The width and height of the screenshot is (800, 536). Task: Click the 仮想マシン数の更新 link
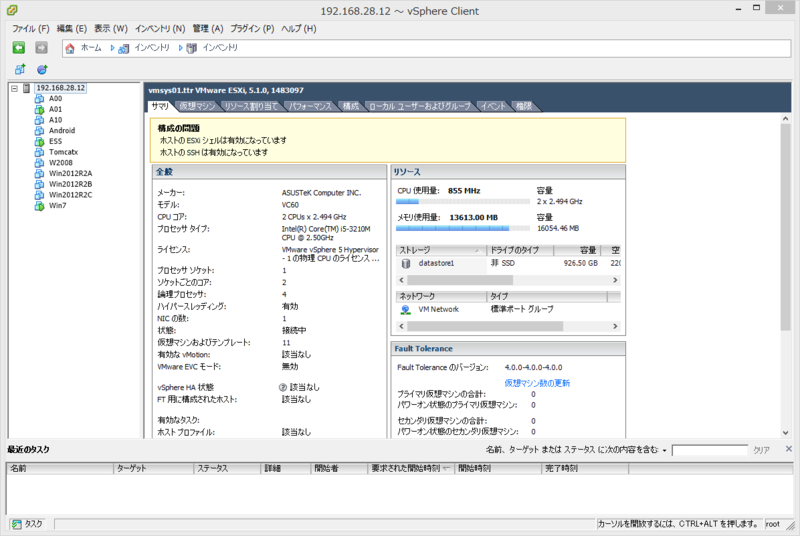[x=537, y=383]
